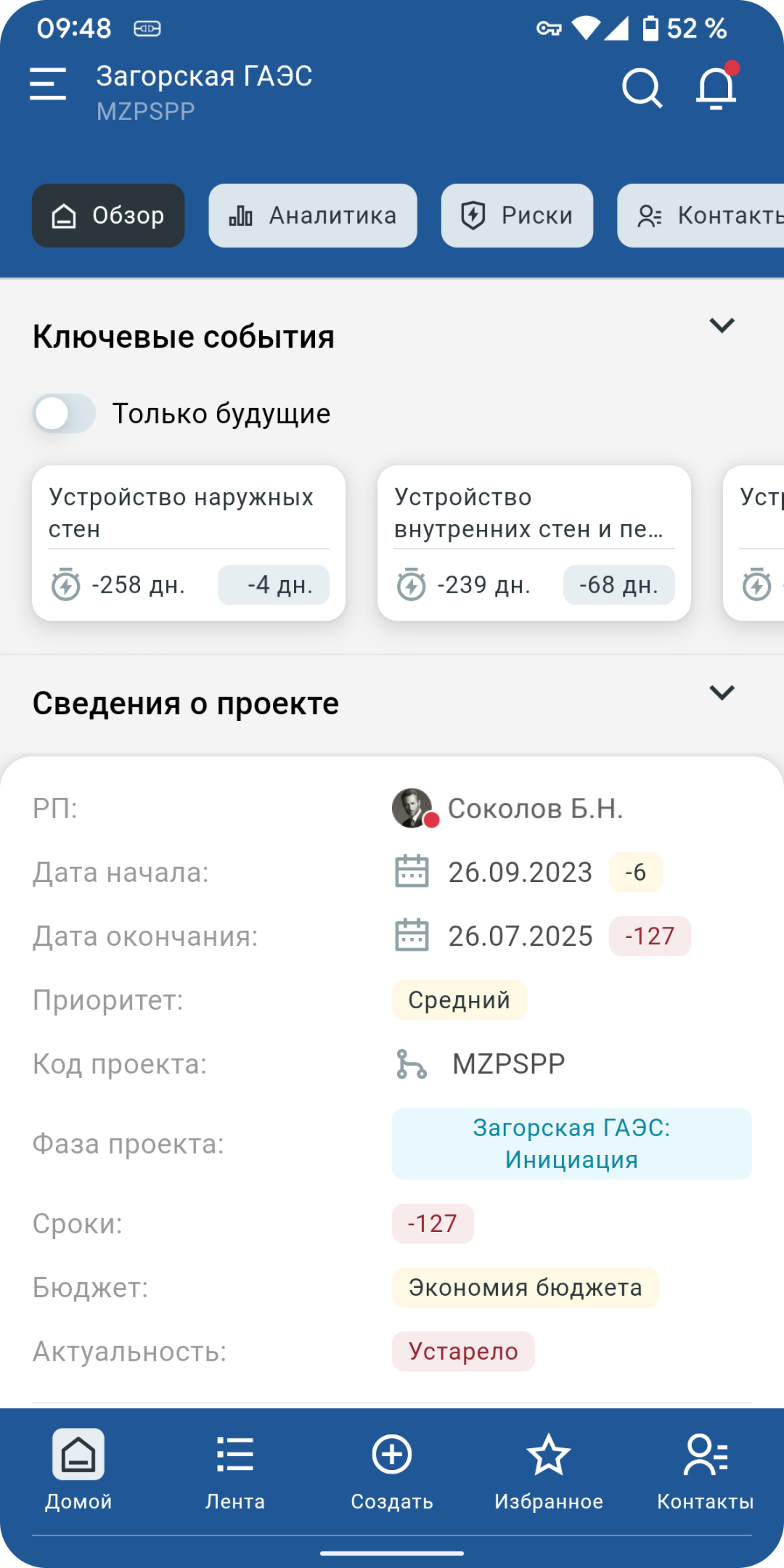Tap the calendar icon beside 26.07.2025
The image size is (784, 1568).
412,936
